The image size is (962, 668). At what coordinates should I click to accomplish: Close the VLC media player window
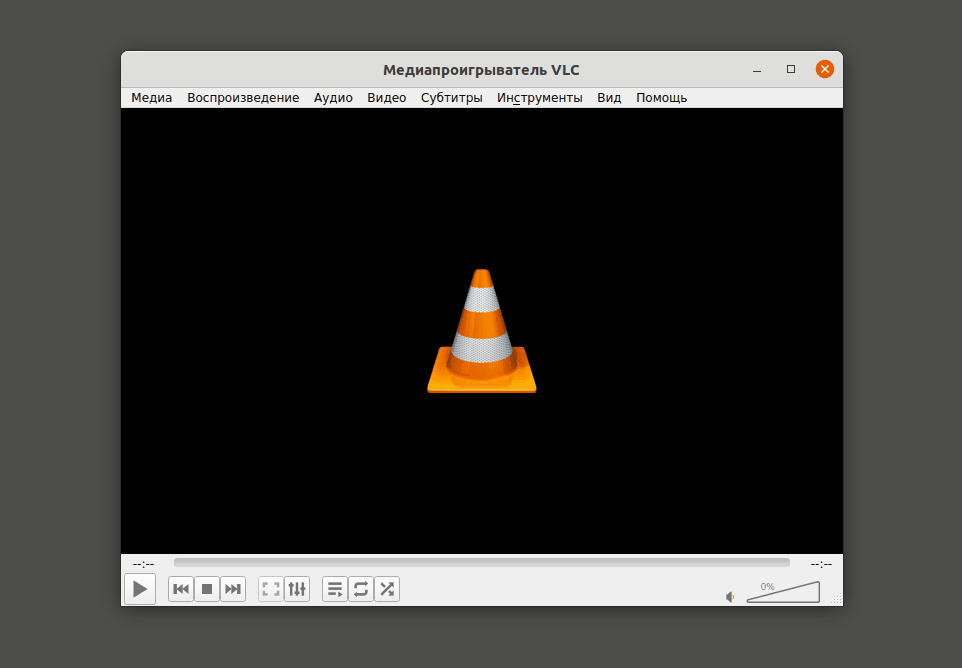[x=825, y=69]
